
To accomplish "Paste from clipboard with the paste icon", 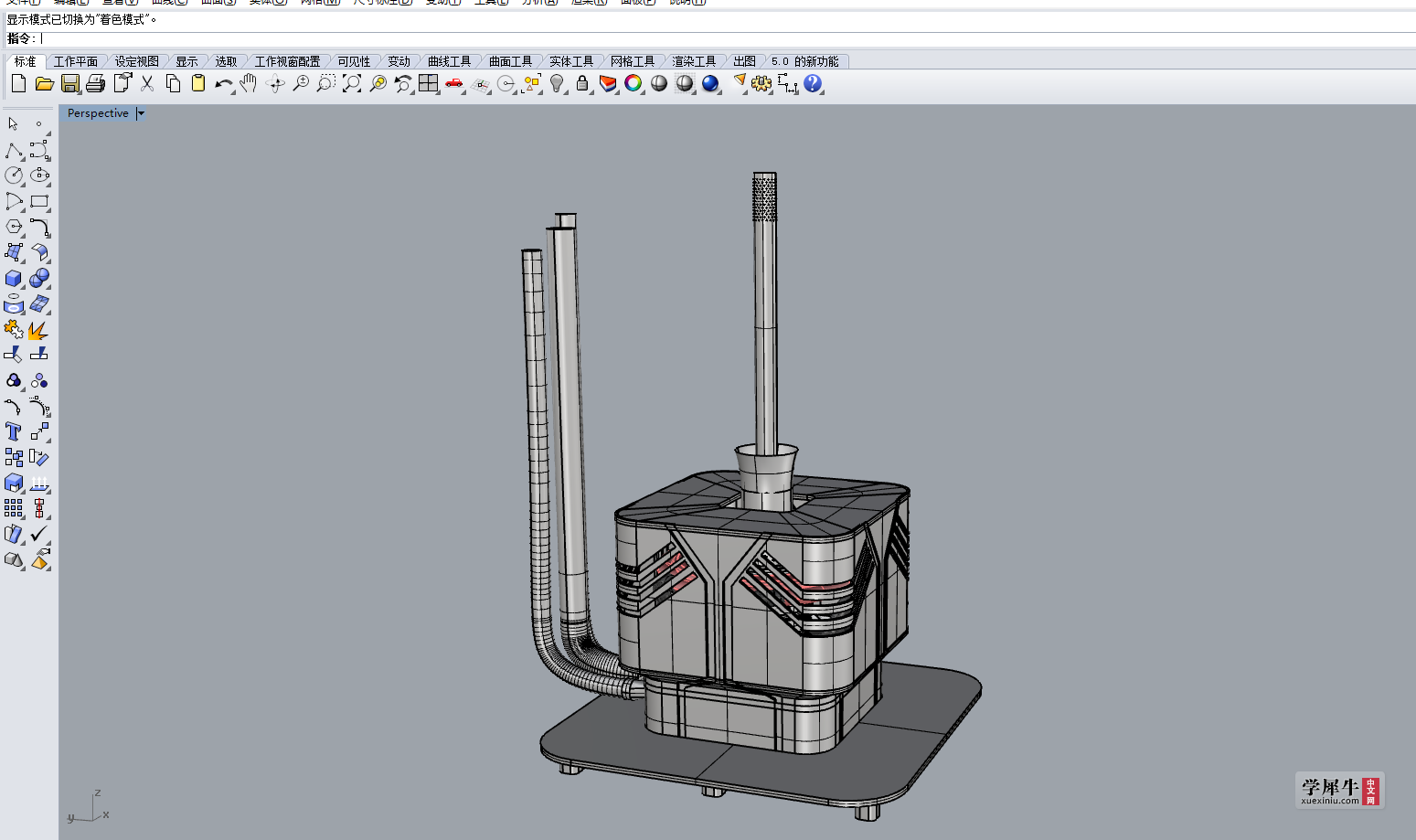I will (198, 84).
